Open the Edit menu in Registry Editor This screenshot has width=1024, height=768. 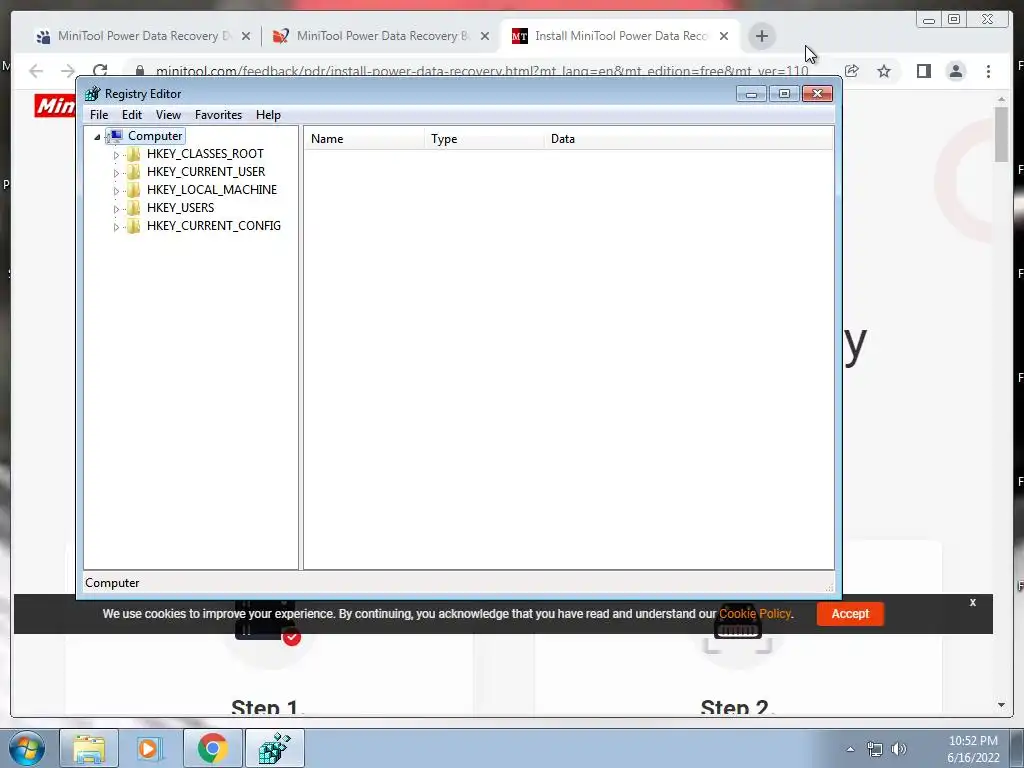132,115
